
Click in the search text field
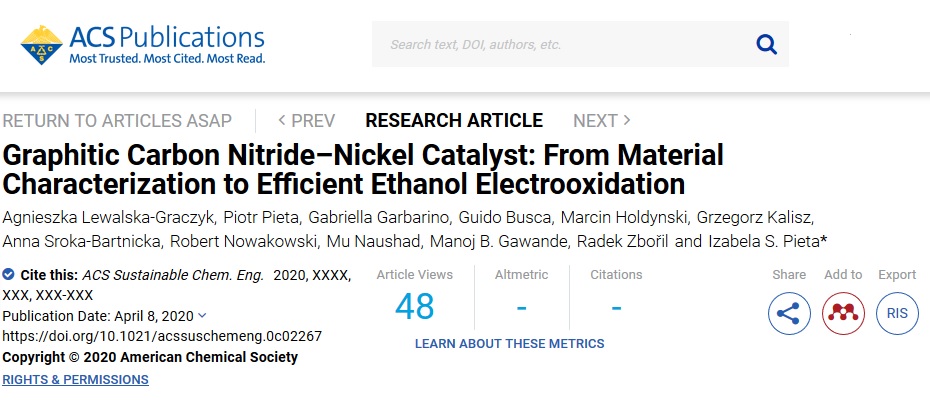(x=563, y=44)
